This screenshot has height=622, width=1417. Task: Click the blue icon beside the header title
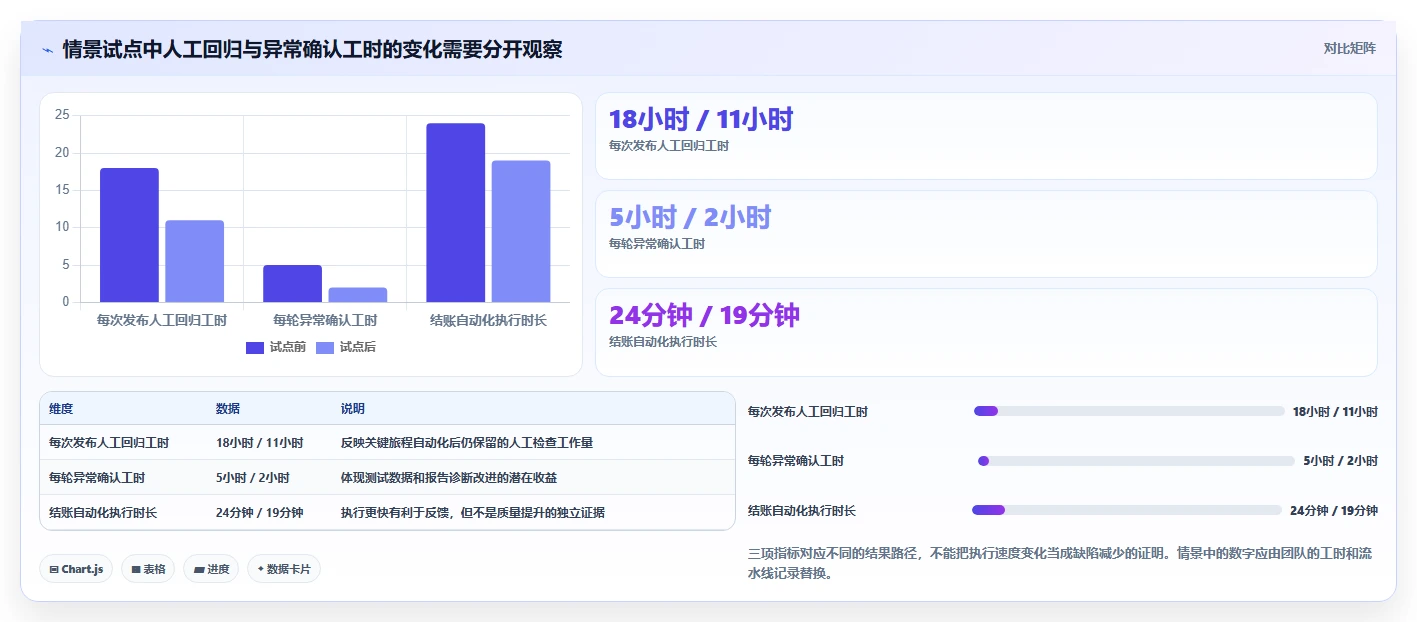point(47,49)
